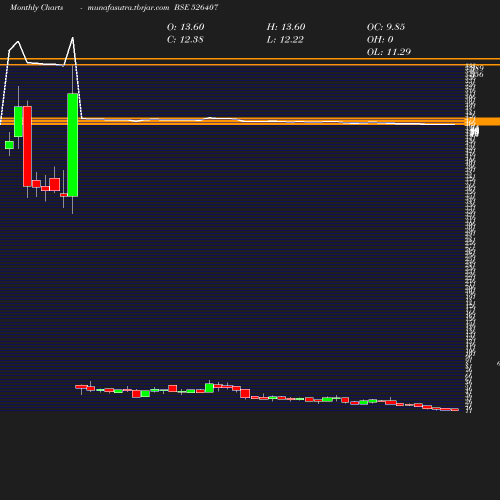This screenshot has width=500, height=500.
Task: Click the 'Monthly Charts' title text
Action: [37, 8]
